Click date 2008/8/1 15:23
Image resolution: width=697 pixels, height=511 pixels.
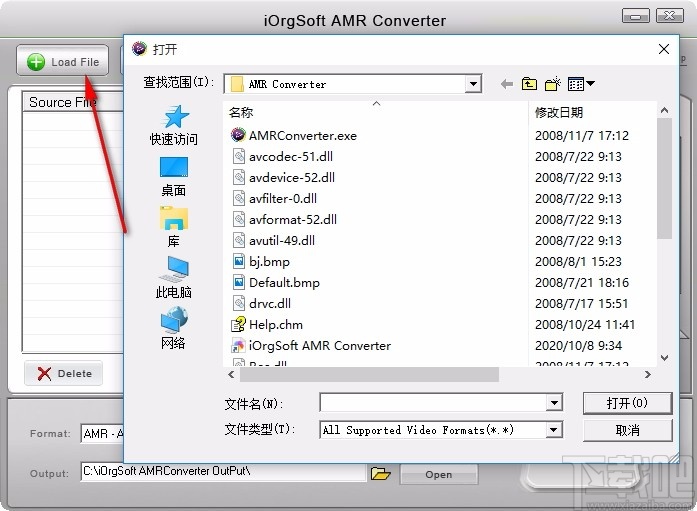coord(578,261)
